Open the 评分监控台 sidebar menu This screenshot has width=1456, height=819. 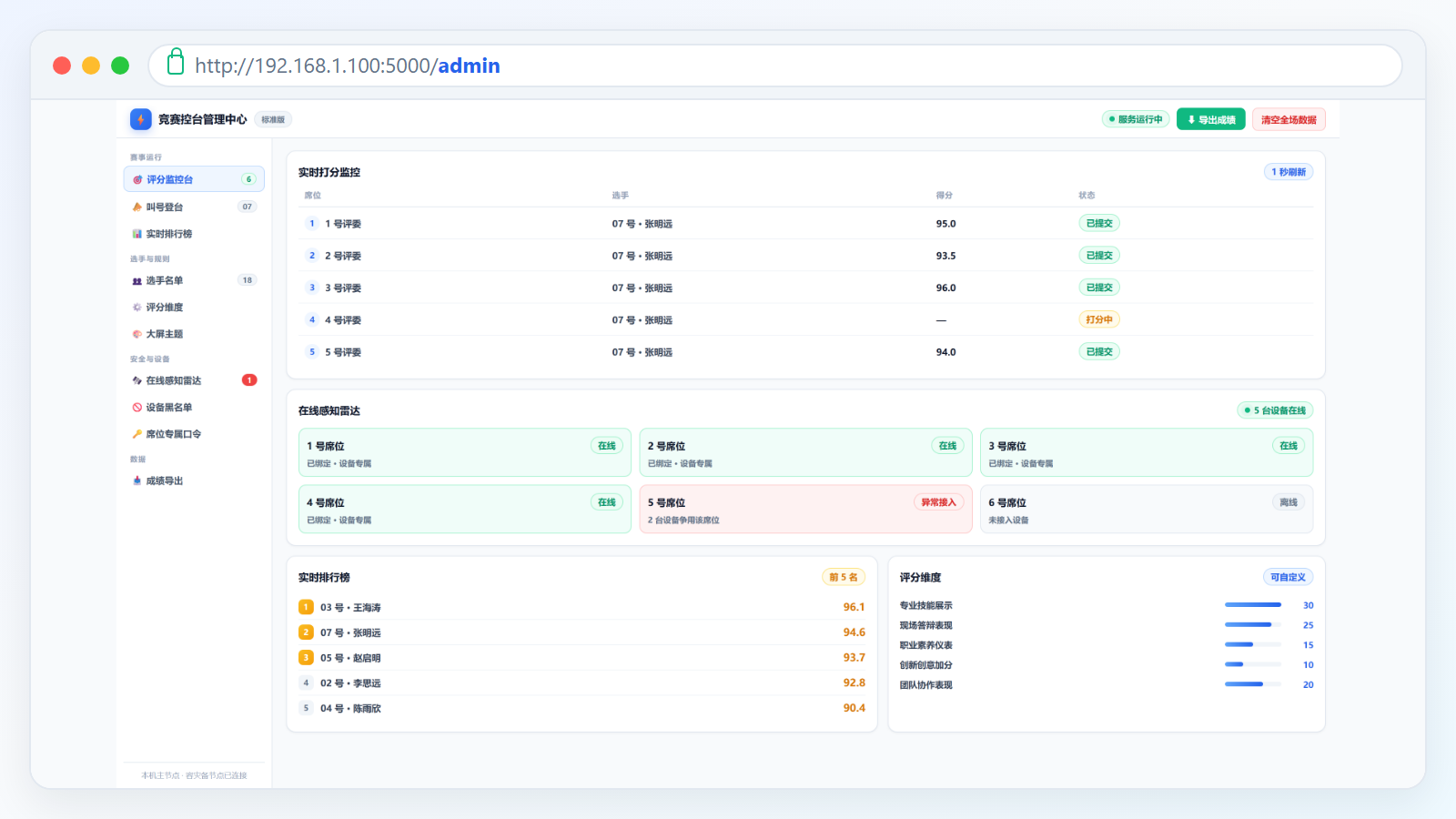pyautogui.click(x=194, y=179)
